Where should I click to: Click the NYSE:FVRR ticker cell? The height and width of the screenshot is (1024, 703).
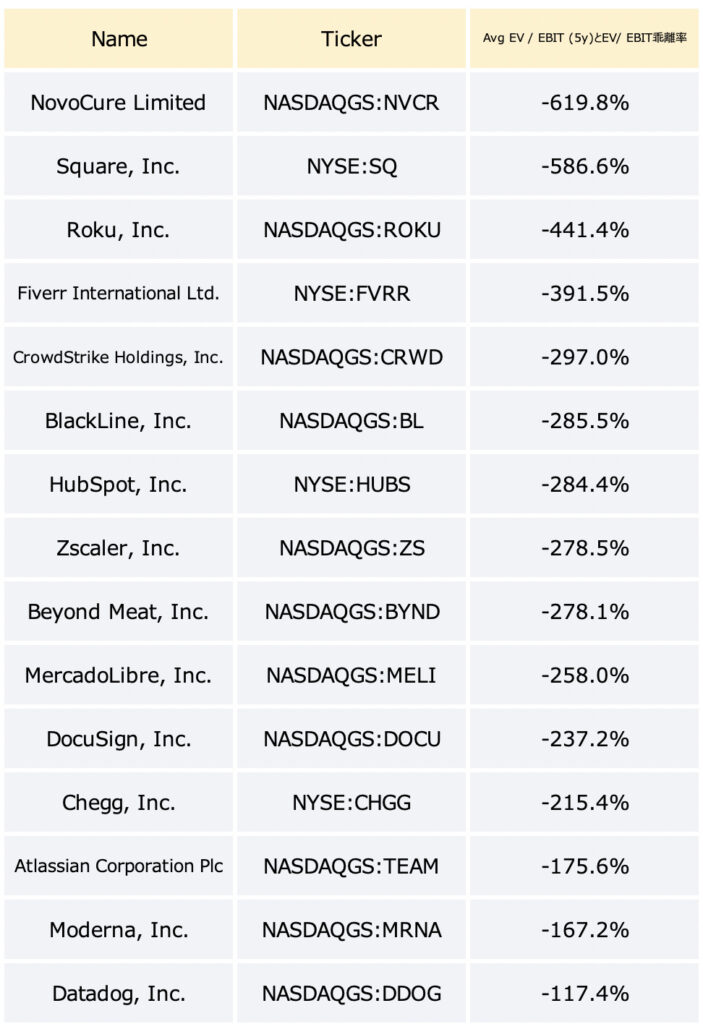352,293
